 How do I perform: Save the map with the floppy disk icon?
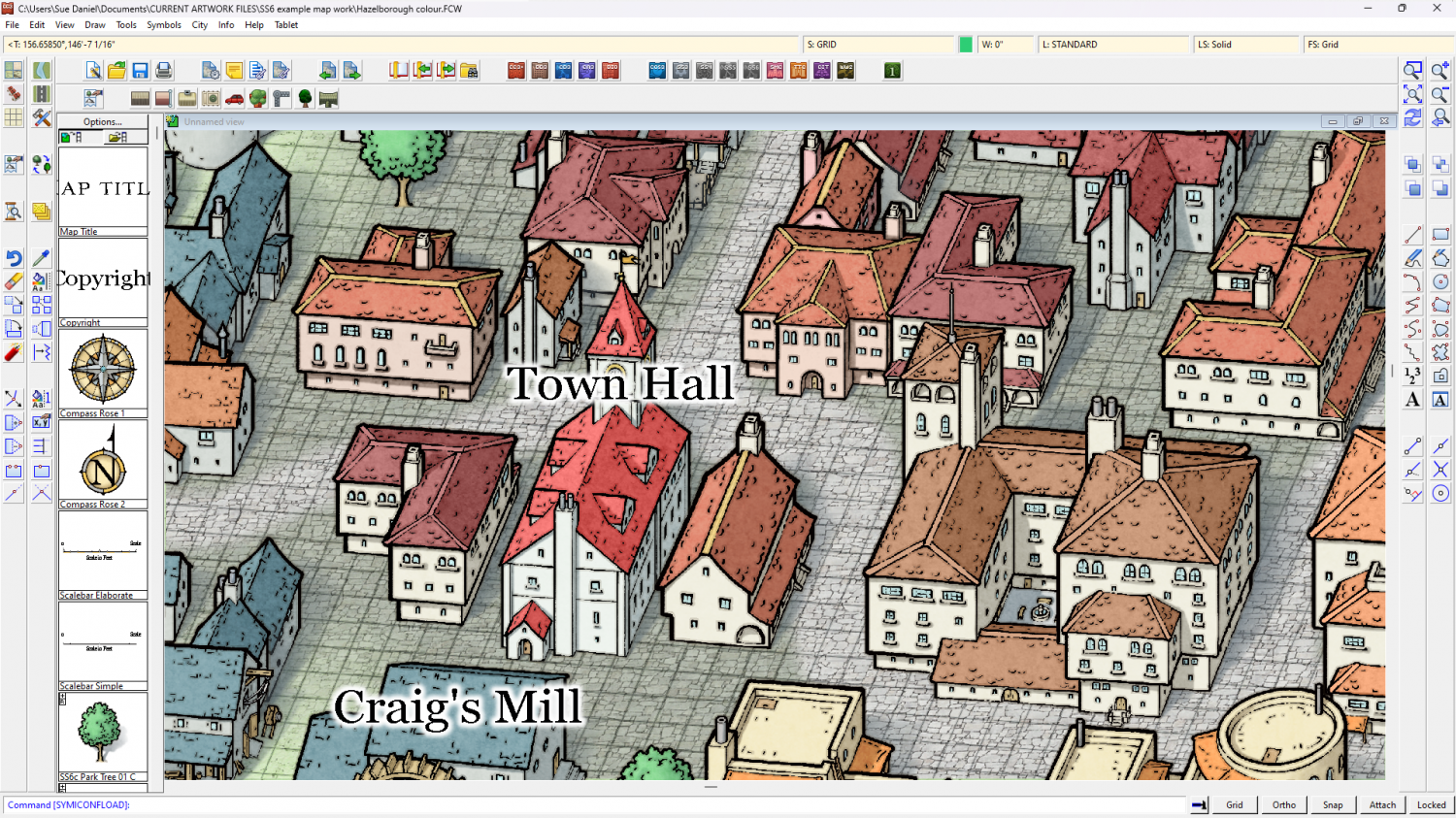[x=140, y=70]
